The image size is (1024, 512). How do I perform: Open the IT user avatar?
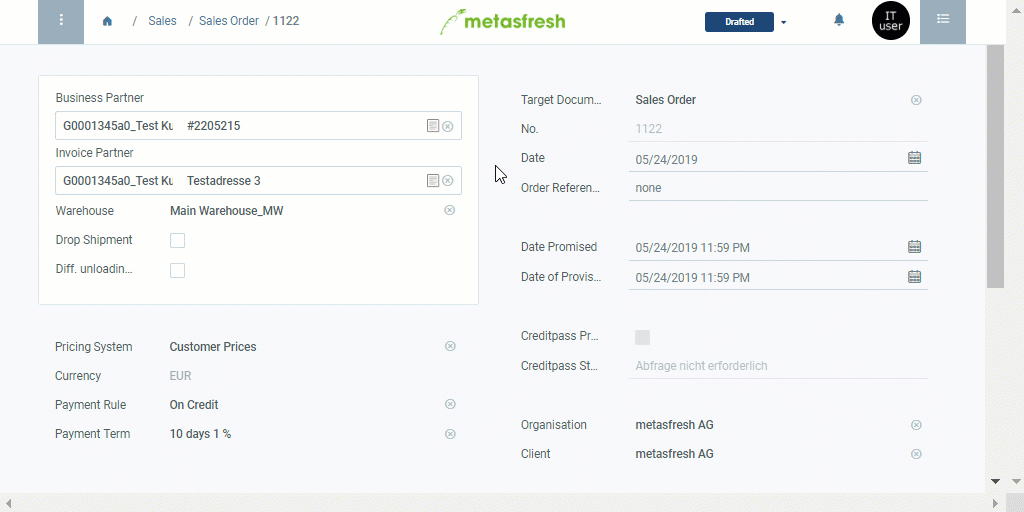891,21
